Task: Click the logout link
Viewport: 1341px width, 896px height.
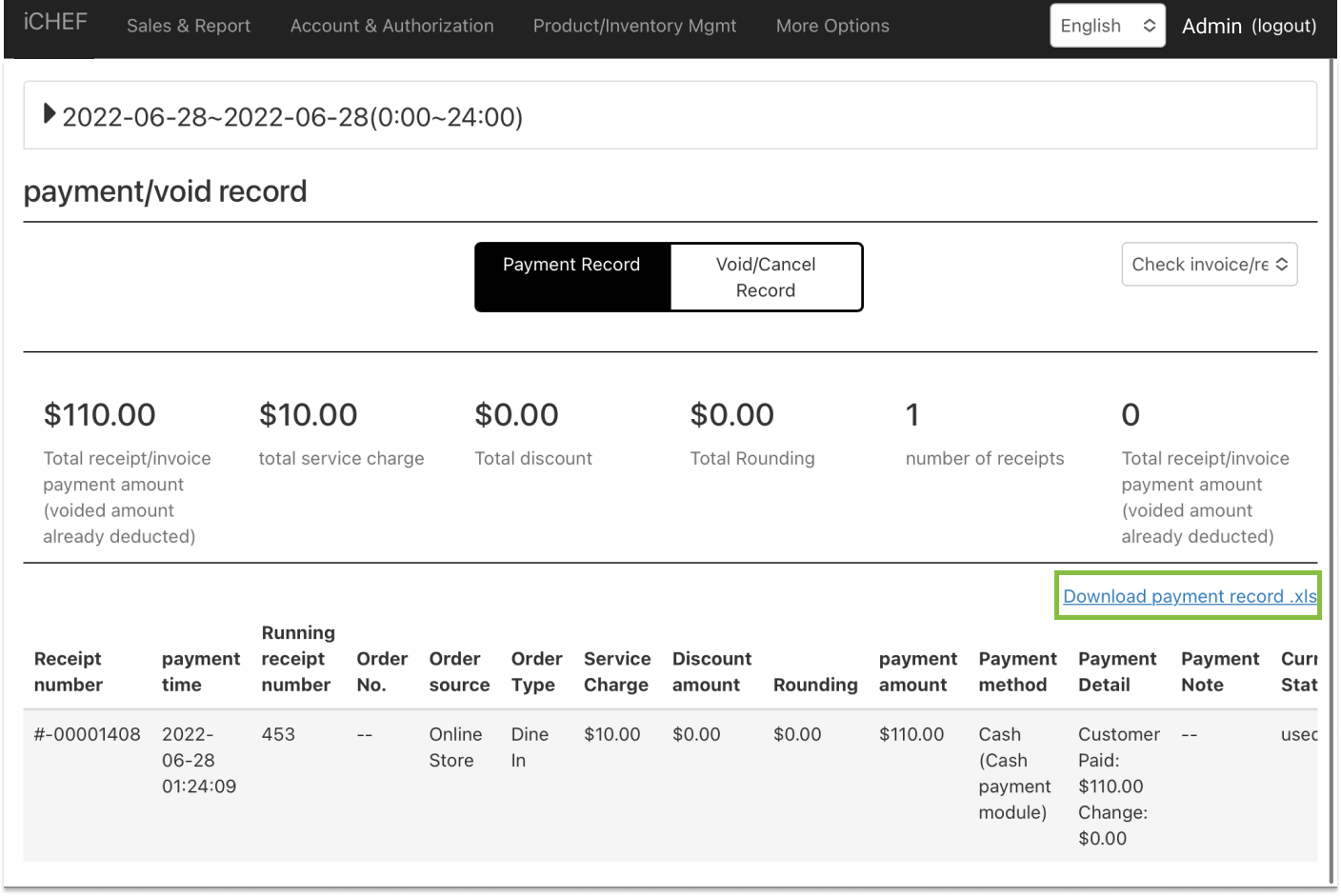Action: 1284,26
